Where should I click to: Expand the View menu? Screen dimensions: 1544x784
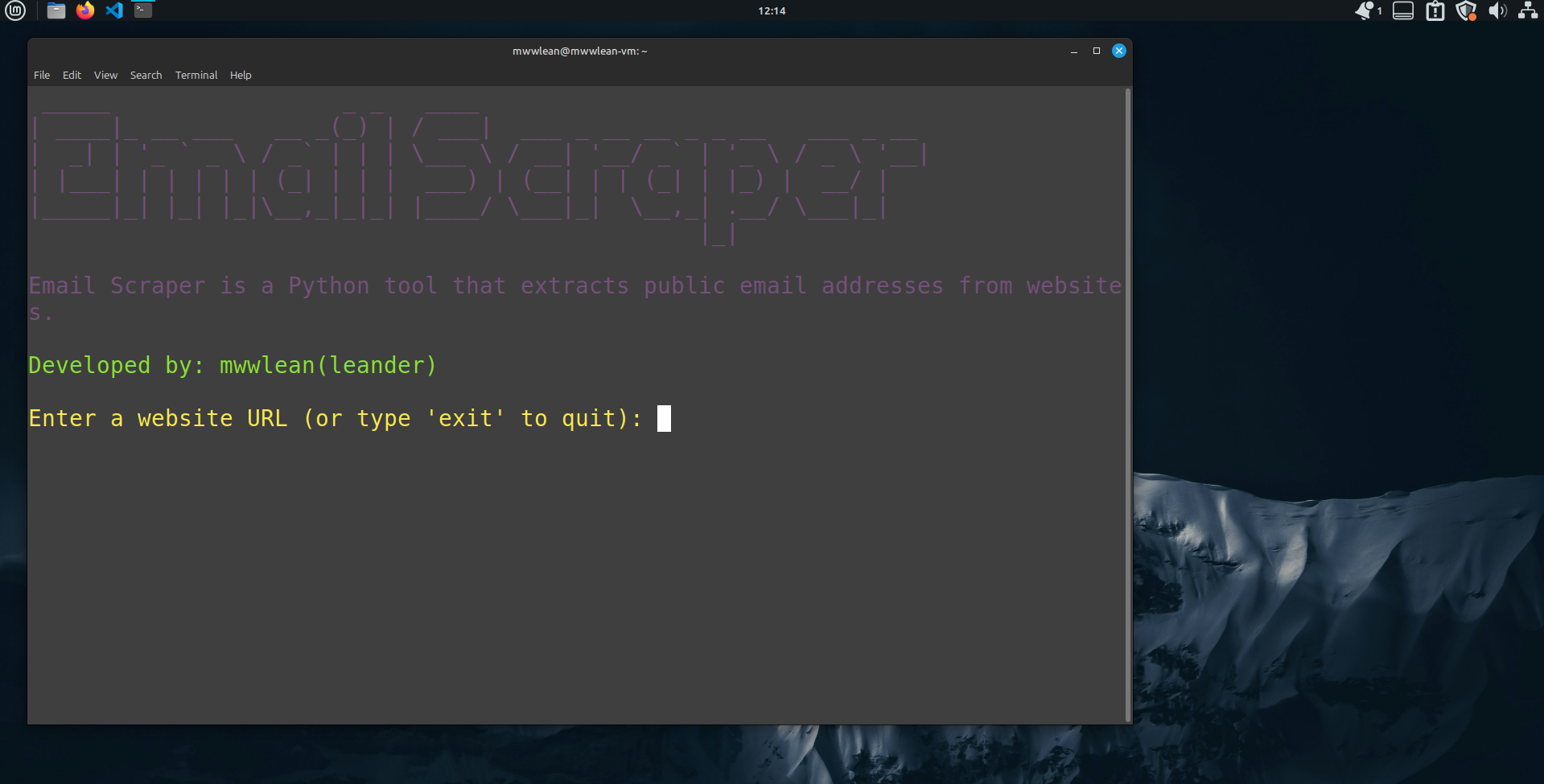[105, 75]
